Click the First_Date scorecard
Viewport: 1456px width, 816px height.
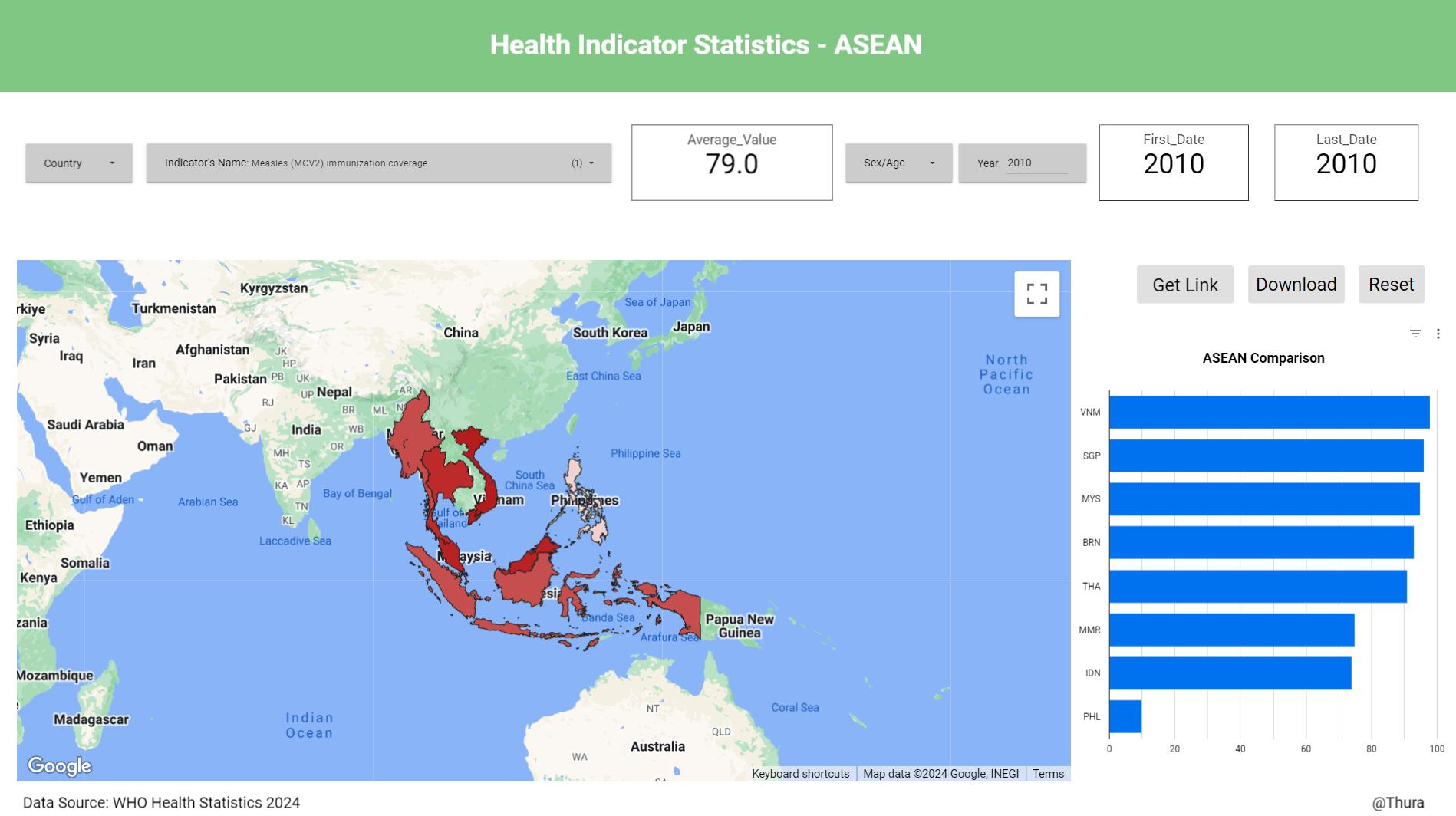[1173, 163]
